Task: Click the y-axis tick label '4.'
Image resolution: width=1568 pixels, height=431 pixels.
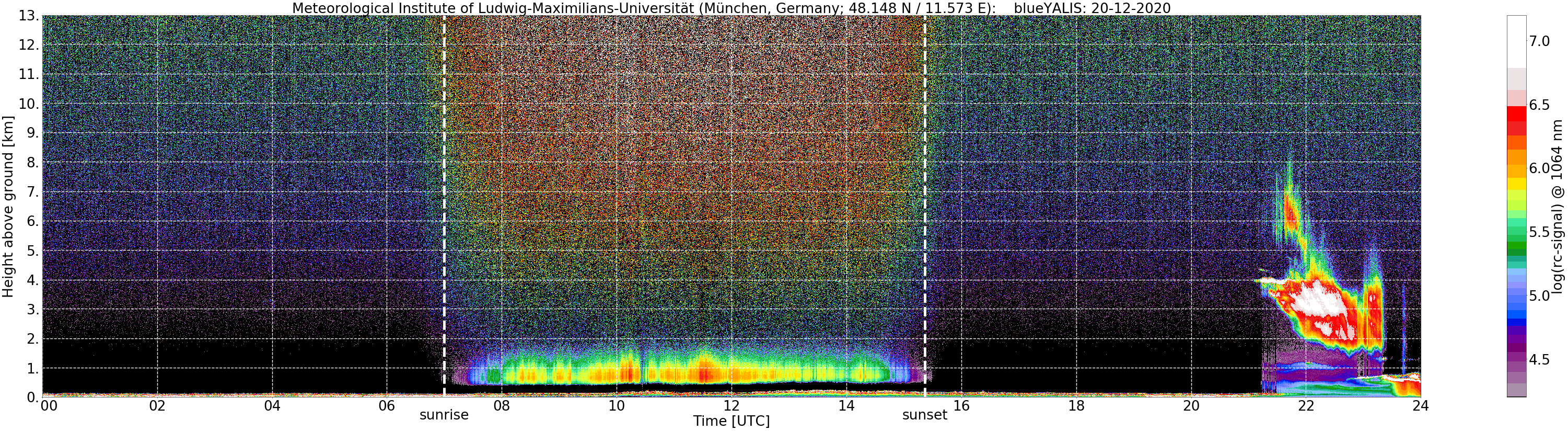Action: 33,280
